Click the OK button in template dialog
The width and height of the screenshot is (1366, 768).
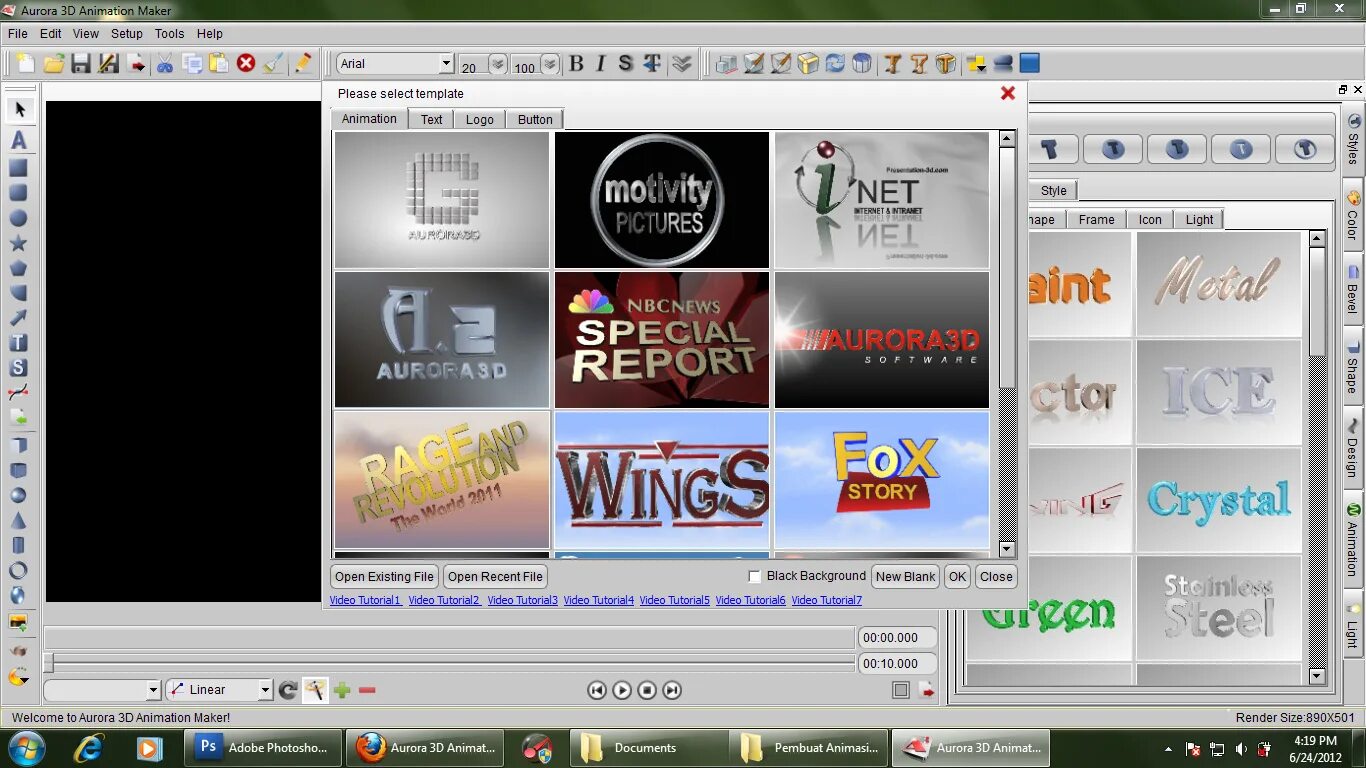[x=957, y=577]
